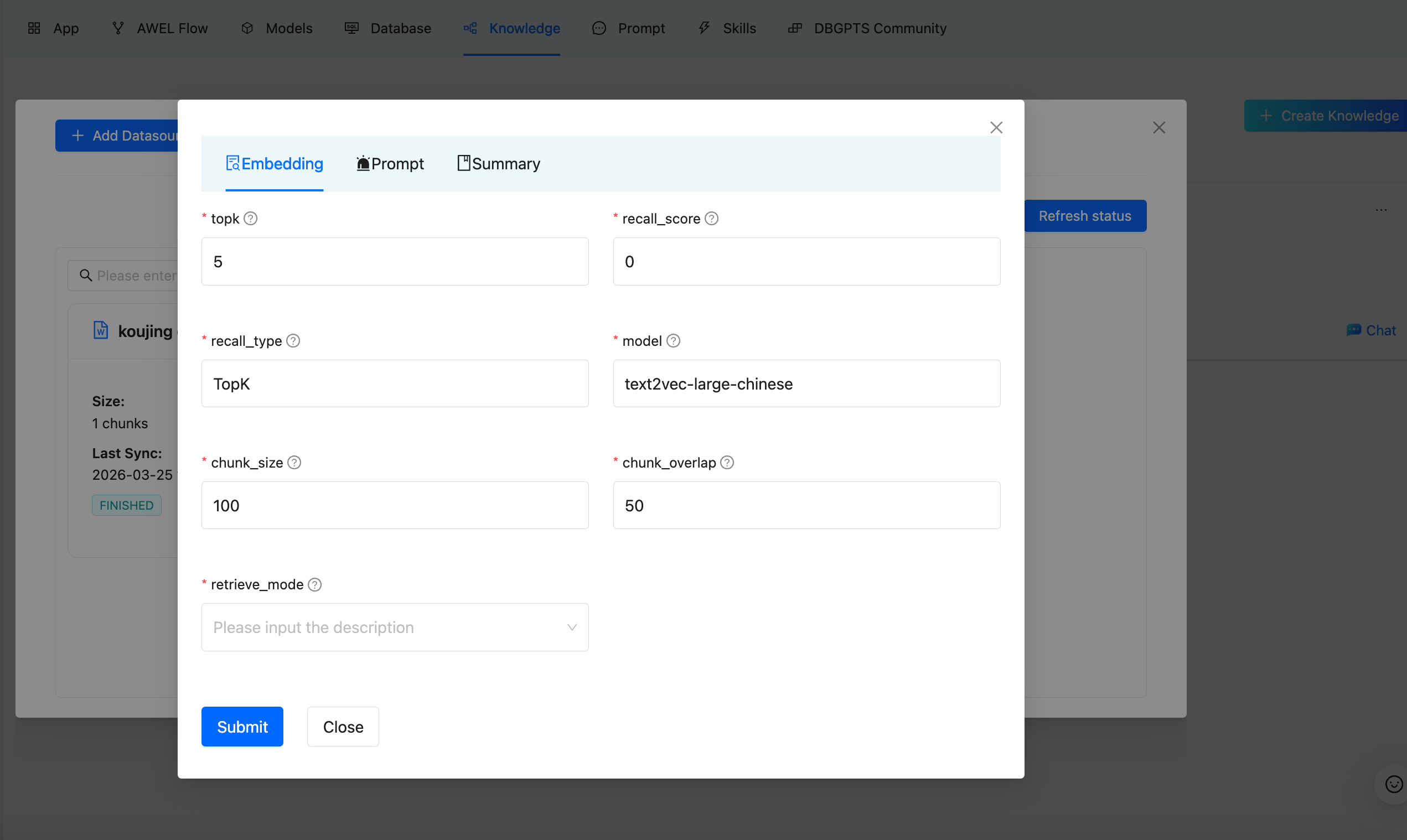Click the Close button beside Submit
The height and width of the screenshot is (840, 1407).
point(343,727)
